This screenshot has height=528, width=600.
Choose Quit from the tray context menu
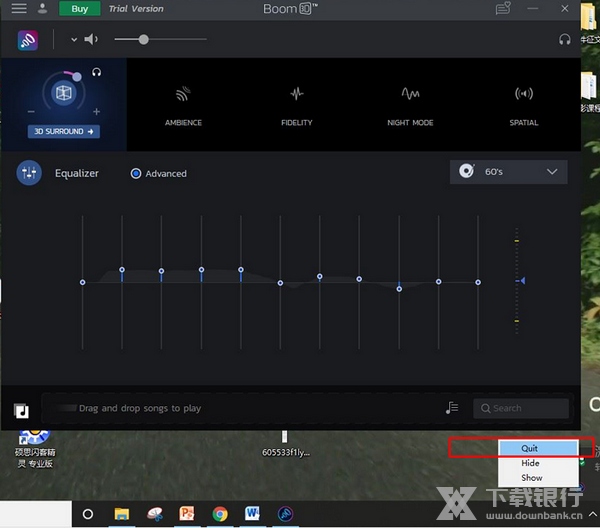point(530,448)
